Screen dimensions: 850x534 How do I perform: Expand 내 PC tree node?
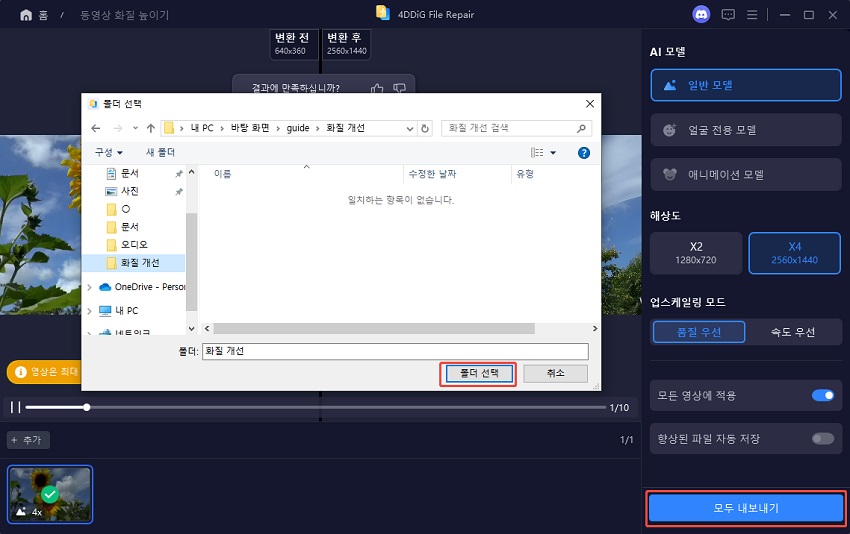89,311
